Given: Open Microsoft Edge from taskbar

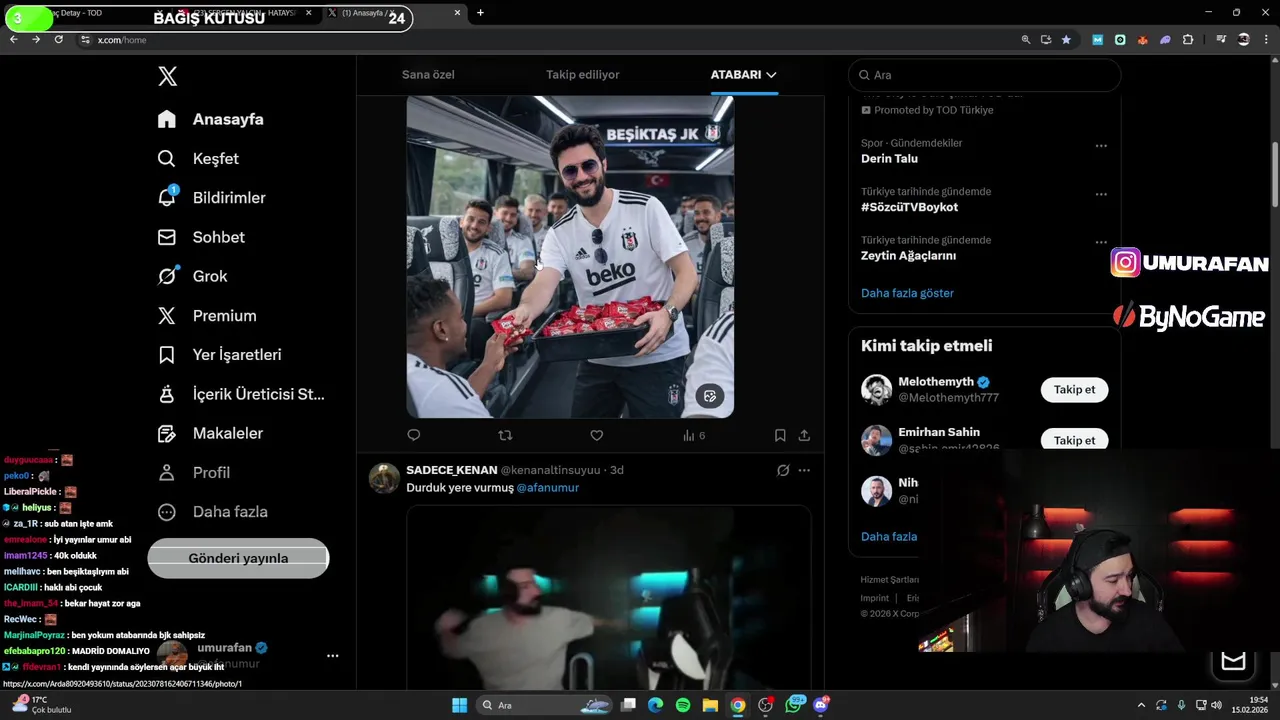Looking at the screenshot, I should coord(655,705).
